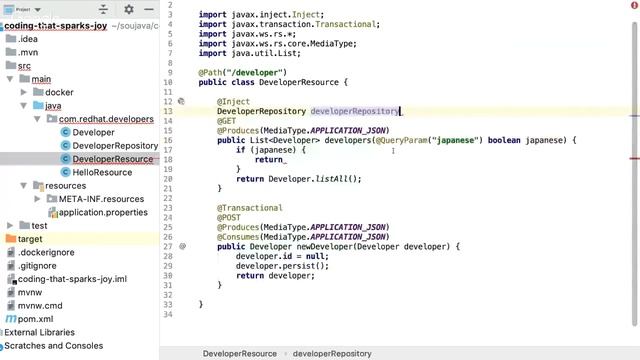Viewport: 640px width, 360px height.
Task: Open the pom.xml file
Action: pos(36,319)
